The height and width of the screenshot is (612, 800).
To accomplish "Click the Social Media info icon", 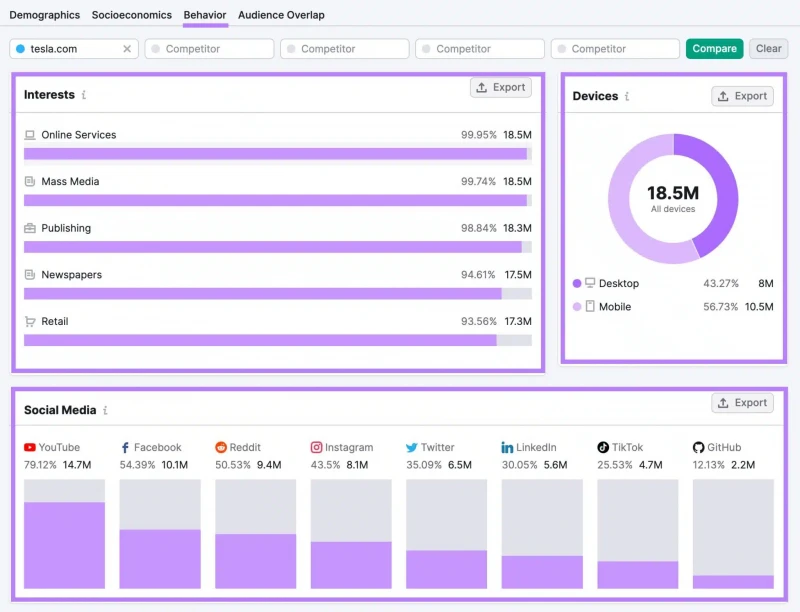I will click(x=105, y=410).
